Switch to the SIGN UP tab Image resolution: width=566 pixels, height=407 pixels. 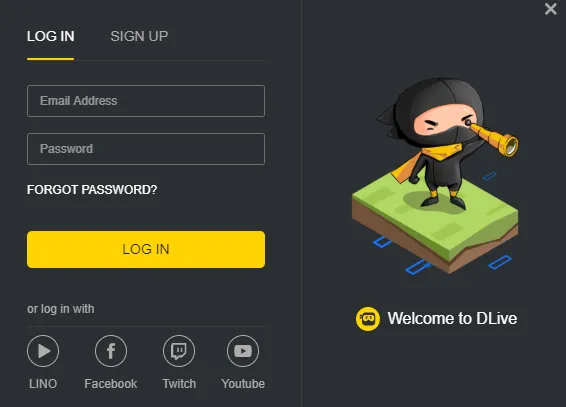coord(139,36)
